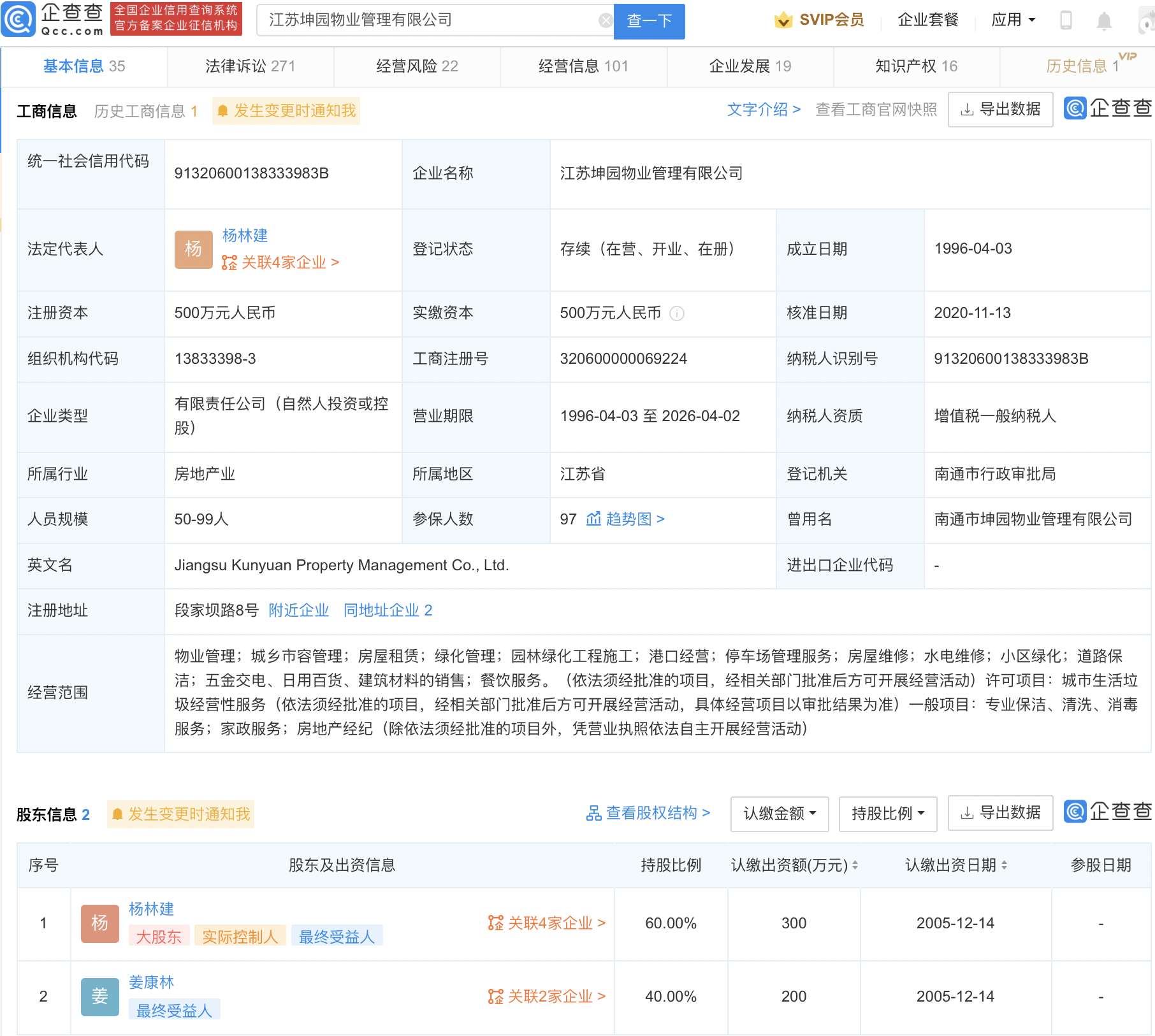Click the trend chart icon next to 97

click(593, 519)
